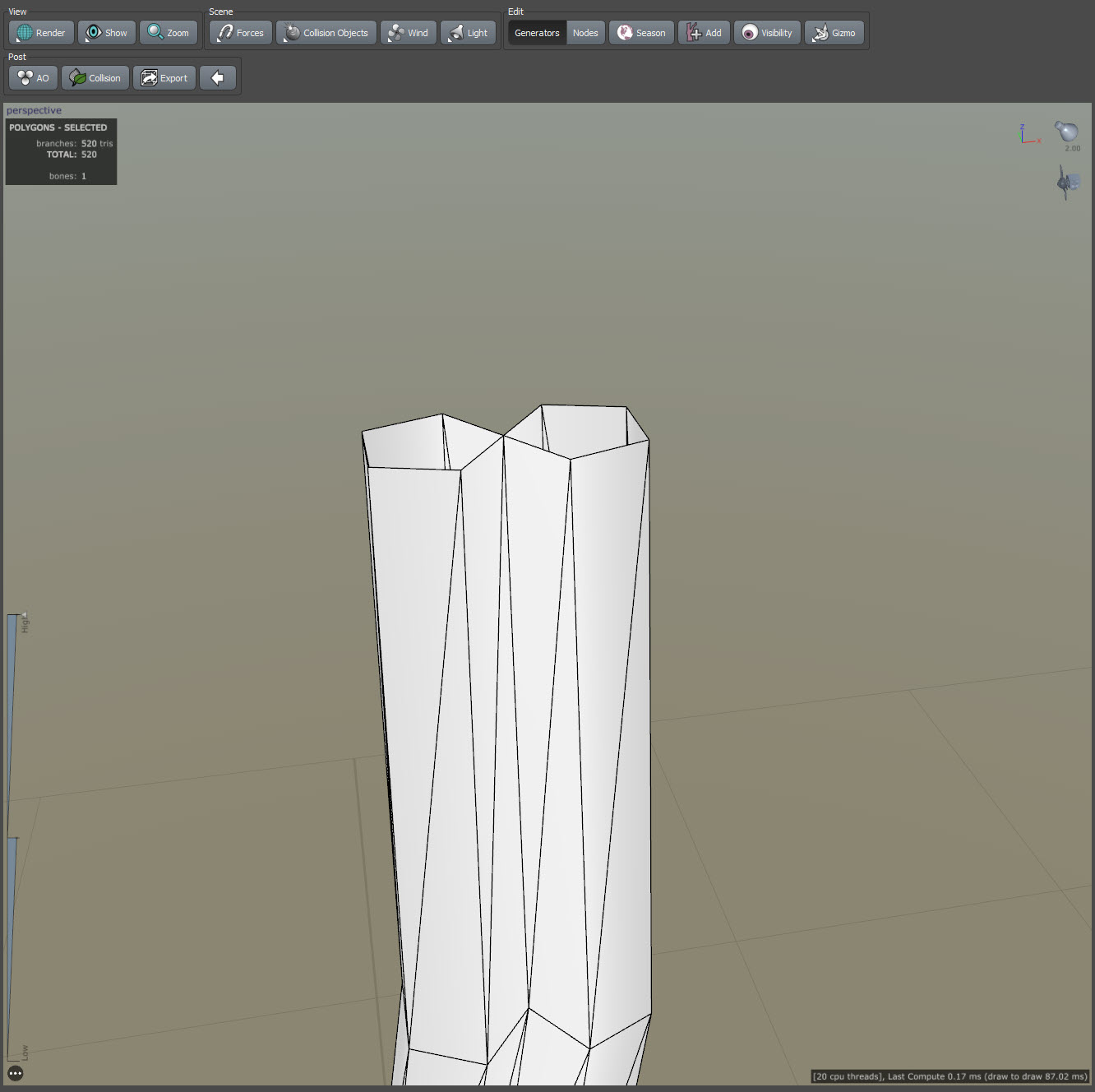Open the Visibility options button
Viewport: 1095px width, 1092px height.
click(767, 33)
